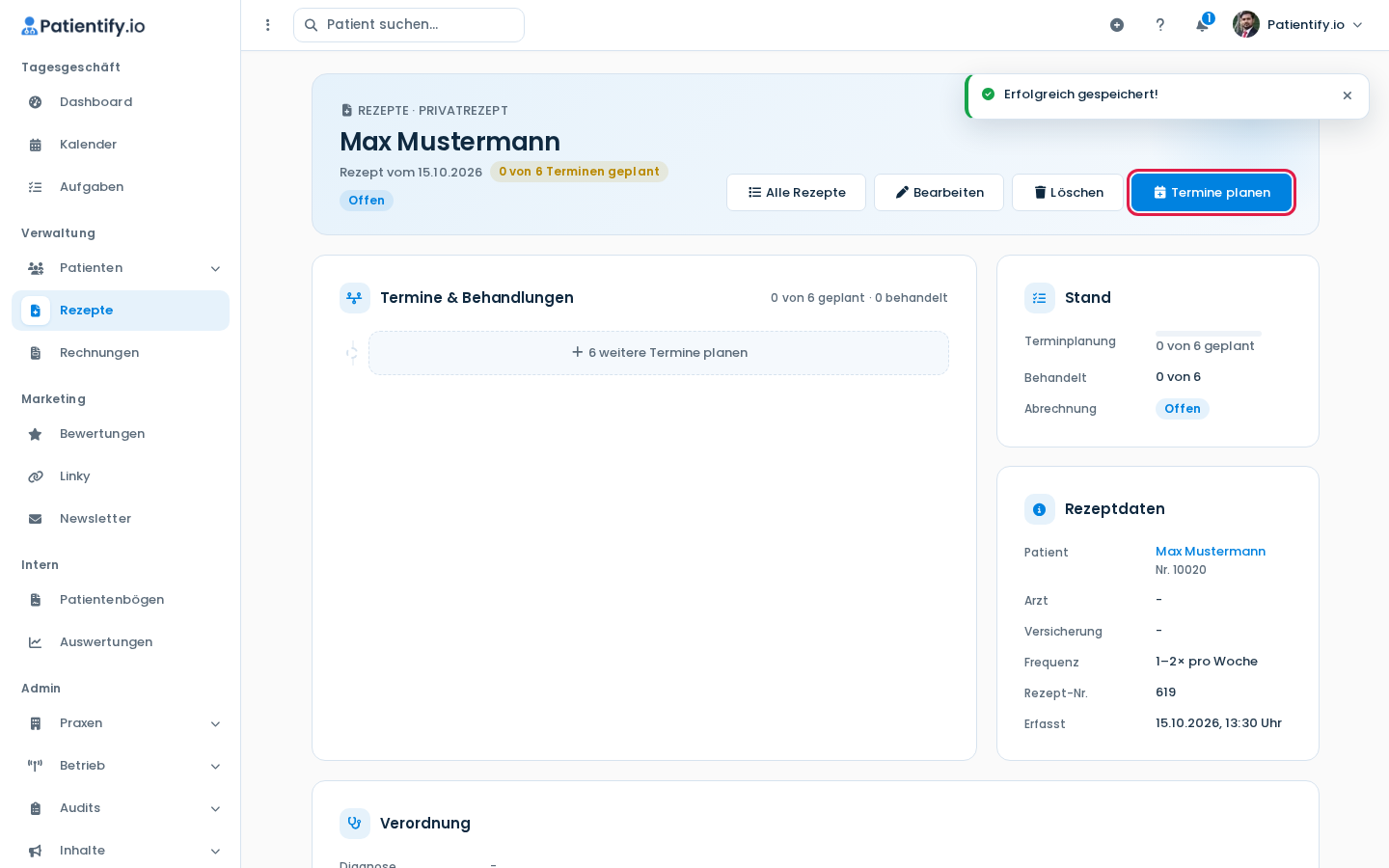The height and width of the screenshot is (868, 1389).
Task: Click the 0 von 6 Terminen geplant badge
Action: point(579,172)
